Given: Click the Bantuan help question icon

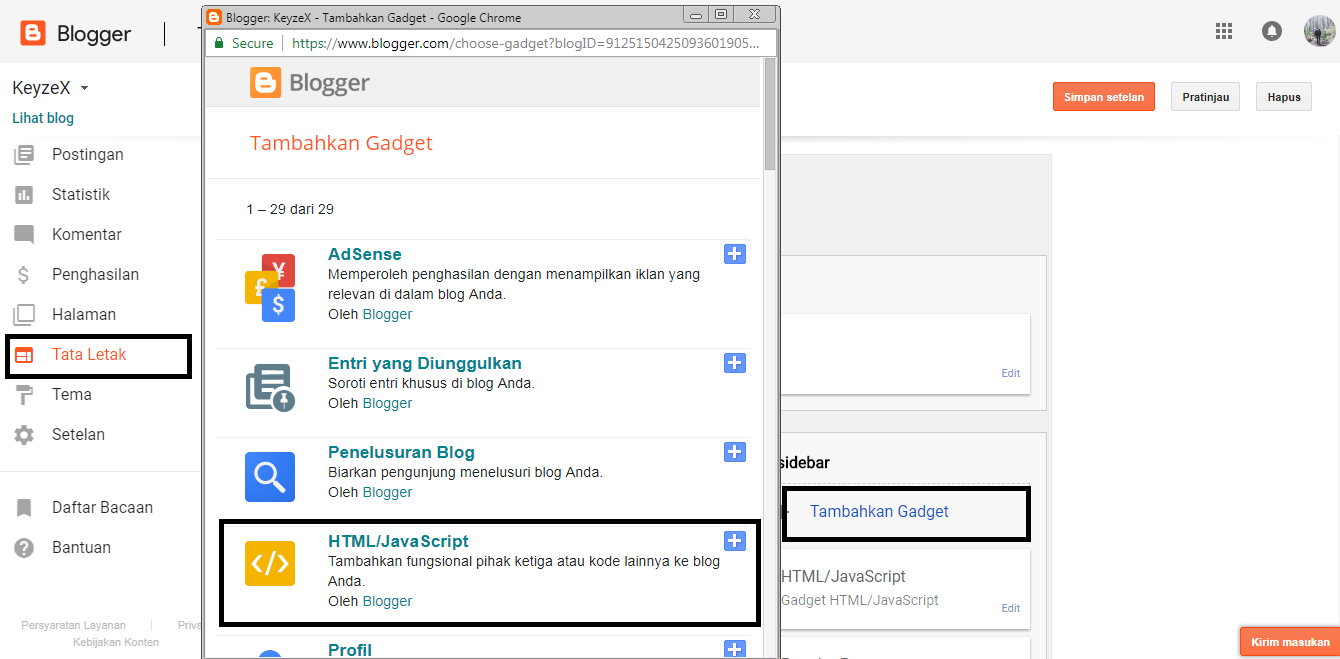Looking at the screenshot, I should (24, 548).
